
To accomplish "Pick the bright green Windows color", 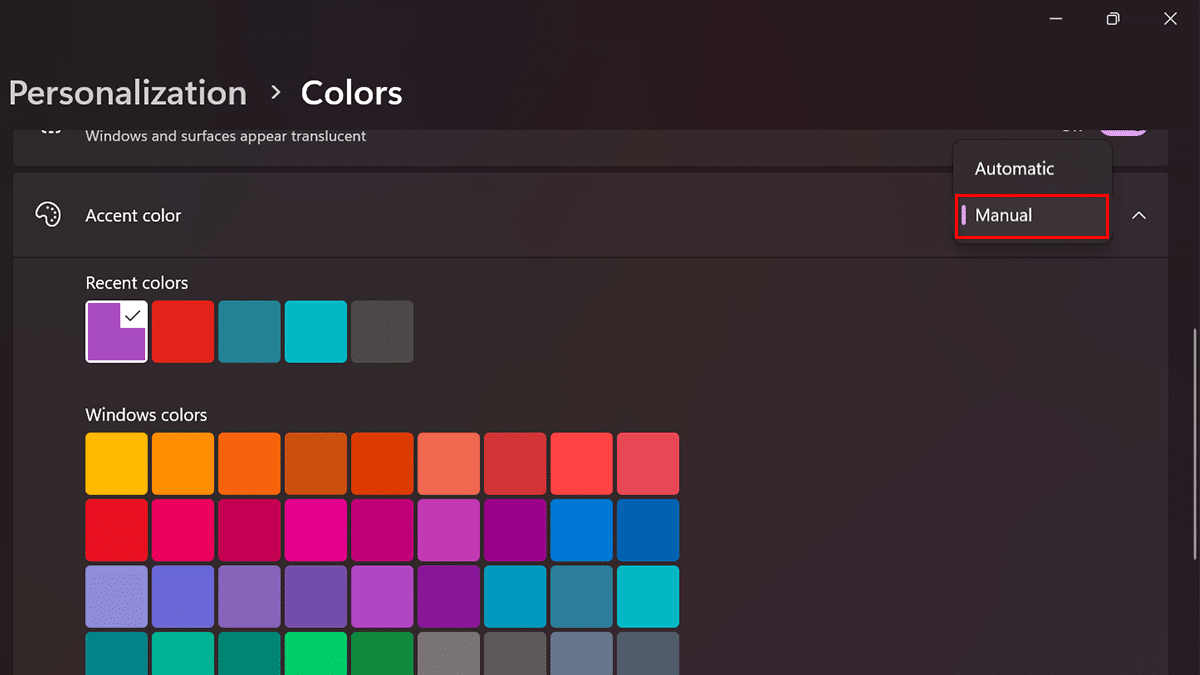I will (316, 653).
